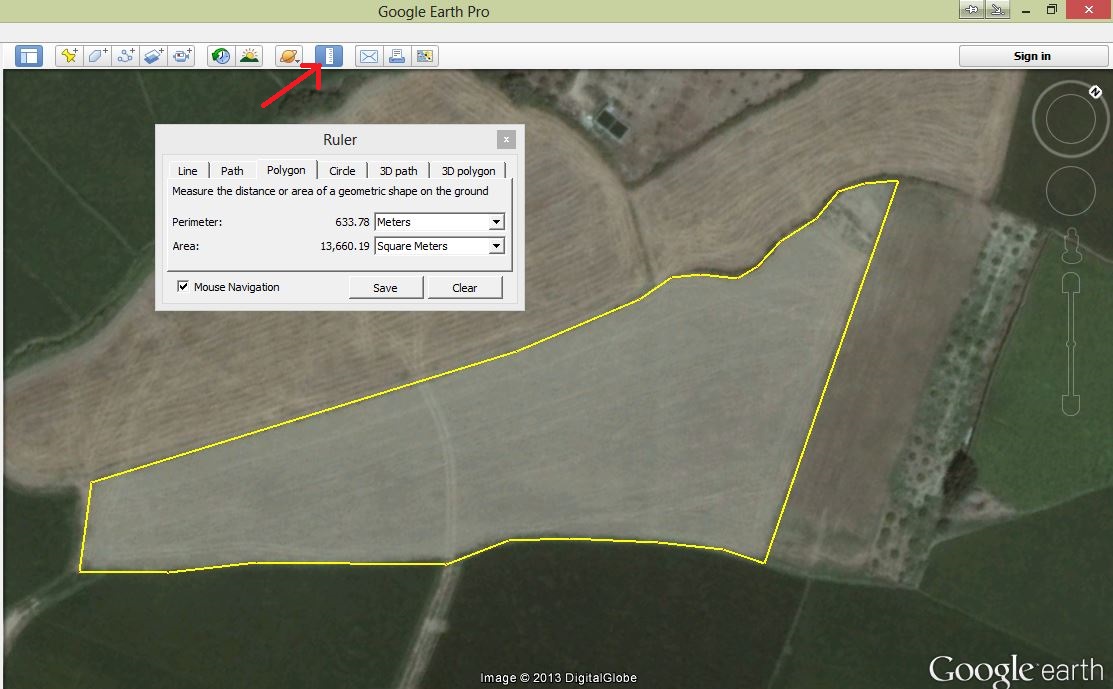
Task: Click the Print icon in toolbar
Action: [x=397, y=56]
